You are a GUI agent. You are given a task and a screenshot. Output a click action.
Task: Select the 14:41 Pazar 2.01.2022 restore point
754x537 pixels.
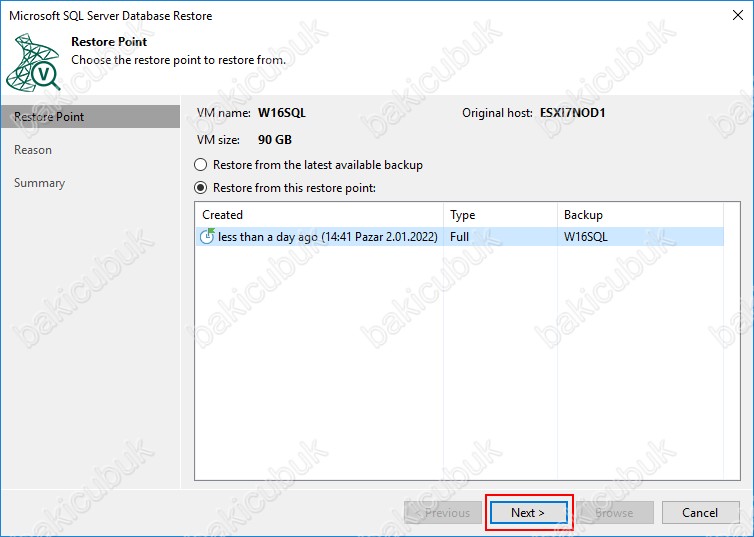point(460,237)
